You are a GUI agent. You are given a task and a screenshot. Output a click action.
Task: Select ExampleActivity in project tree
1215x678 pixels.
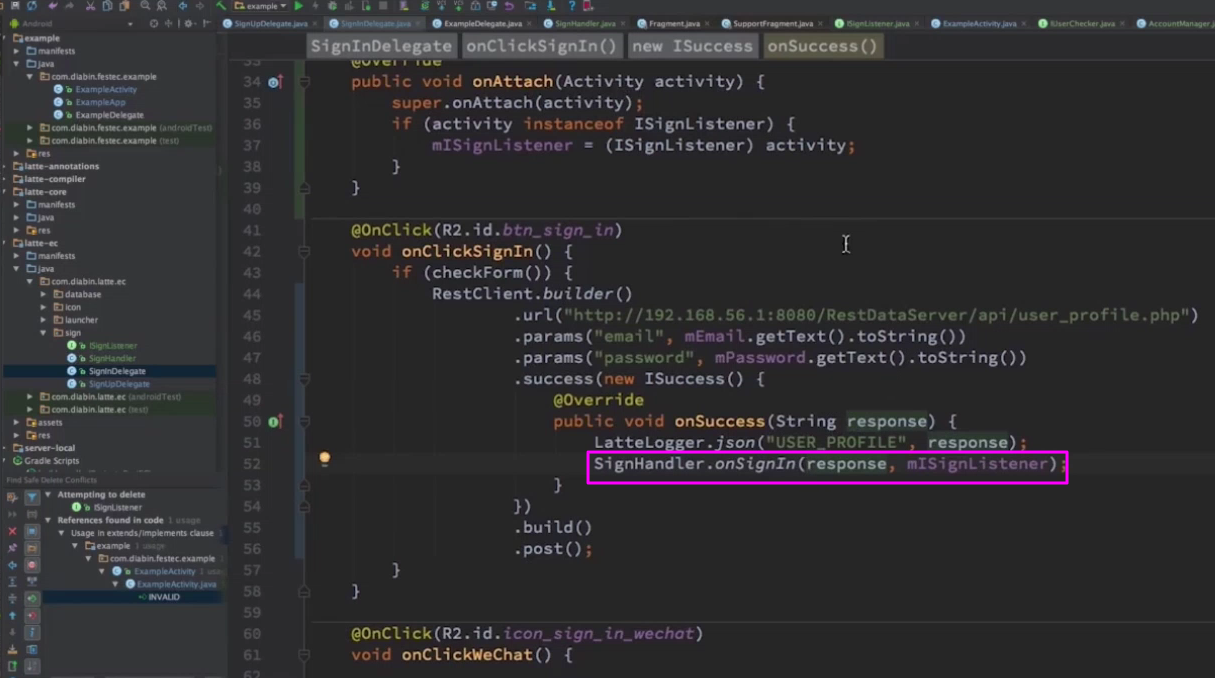[x=106, y=89]
